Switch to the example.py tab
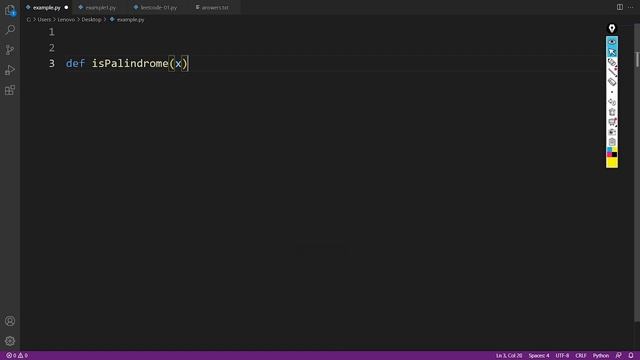640x360 pixels. (x=47, y=7)
